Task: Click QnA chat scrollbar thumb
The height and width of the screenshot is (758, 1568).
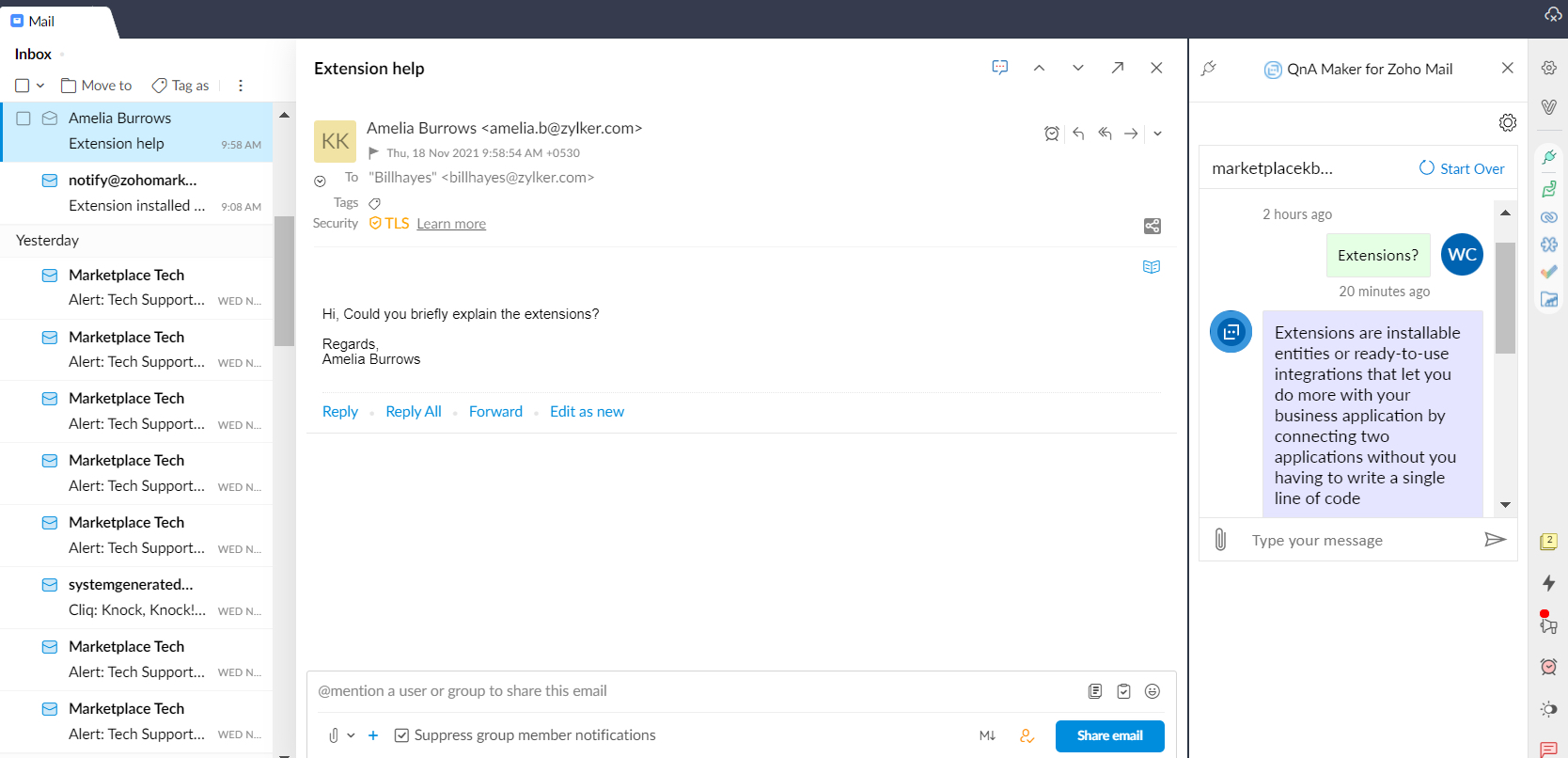Action: click(x=1505, y=298)
